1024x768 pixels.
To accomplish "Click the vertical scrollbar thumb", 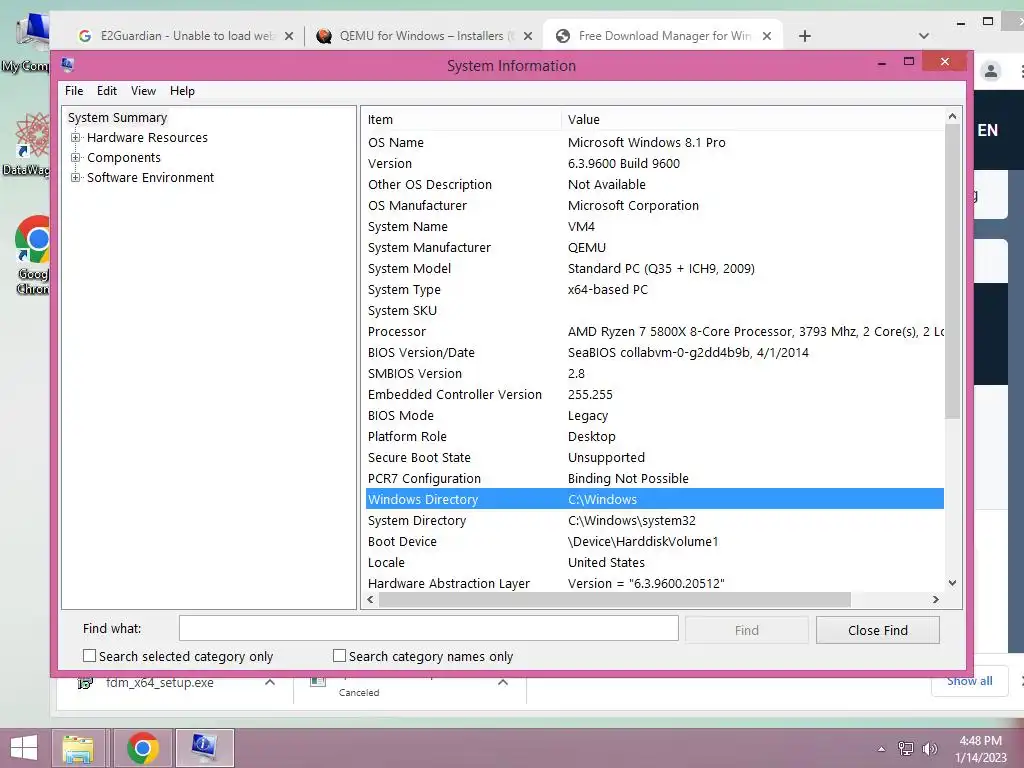I will pos(952,271).
